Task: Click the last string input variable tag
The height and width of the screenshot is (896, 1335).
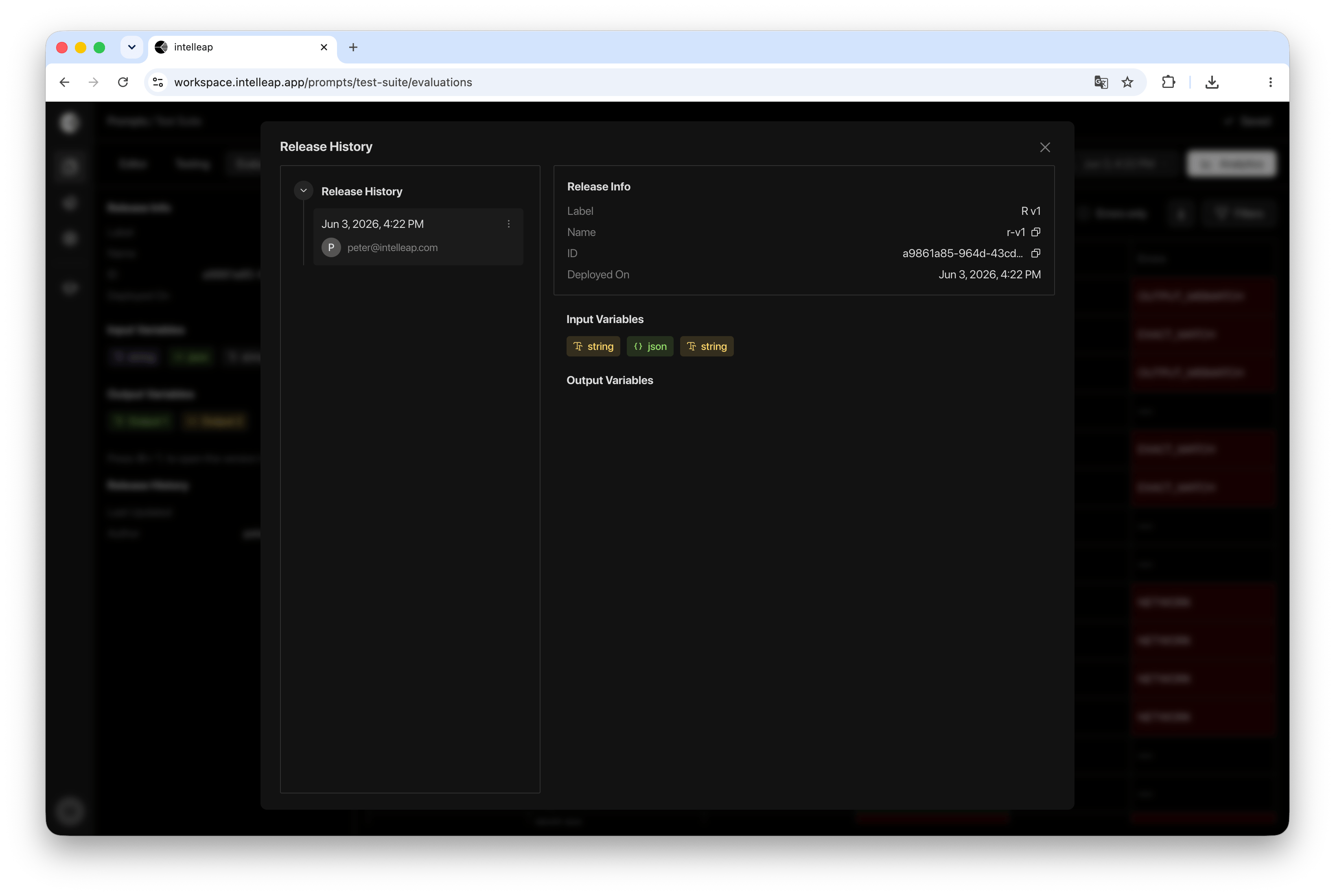Action: [x=706, y=346]
